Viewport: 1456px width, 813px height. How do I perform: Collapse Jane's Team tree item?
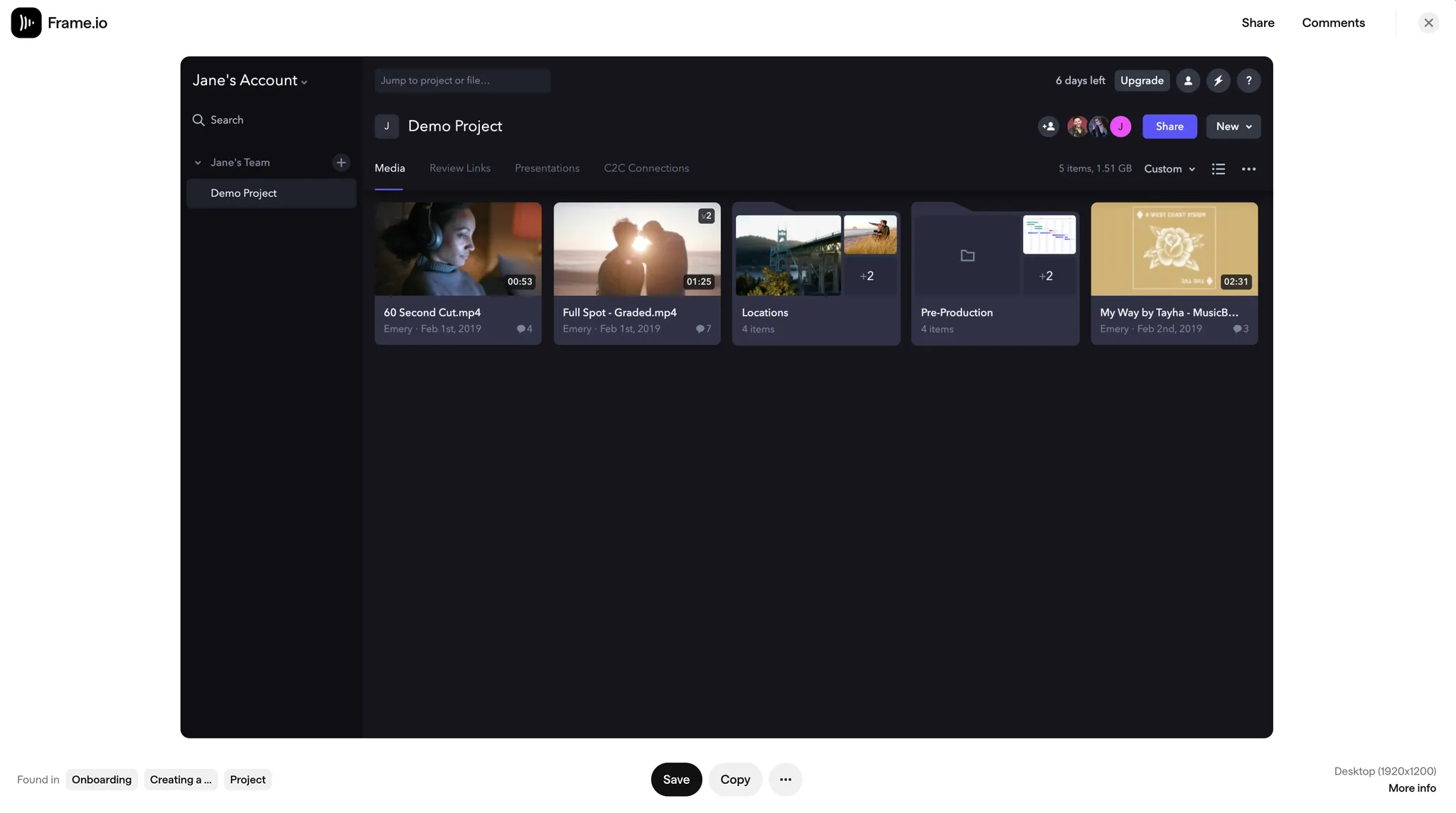pos(197,162)
